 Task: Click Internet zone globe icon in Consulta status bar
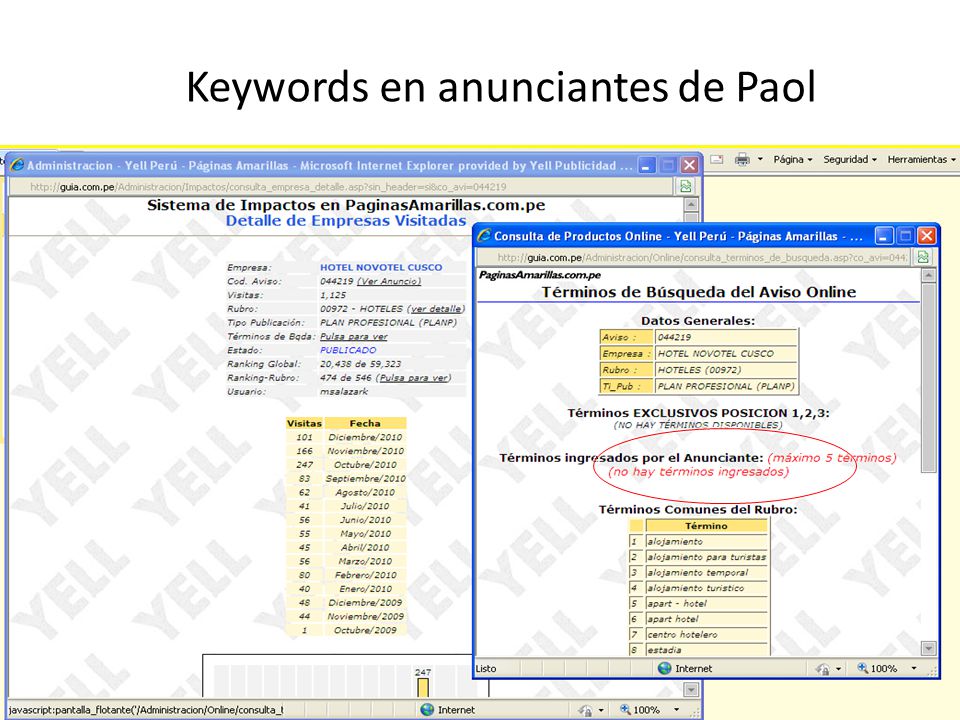coord(664,668)
